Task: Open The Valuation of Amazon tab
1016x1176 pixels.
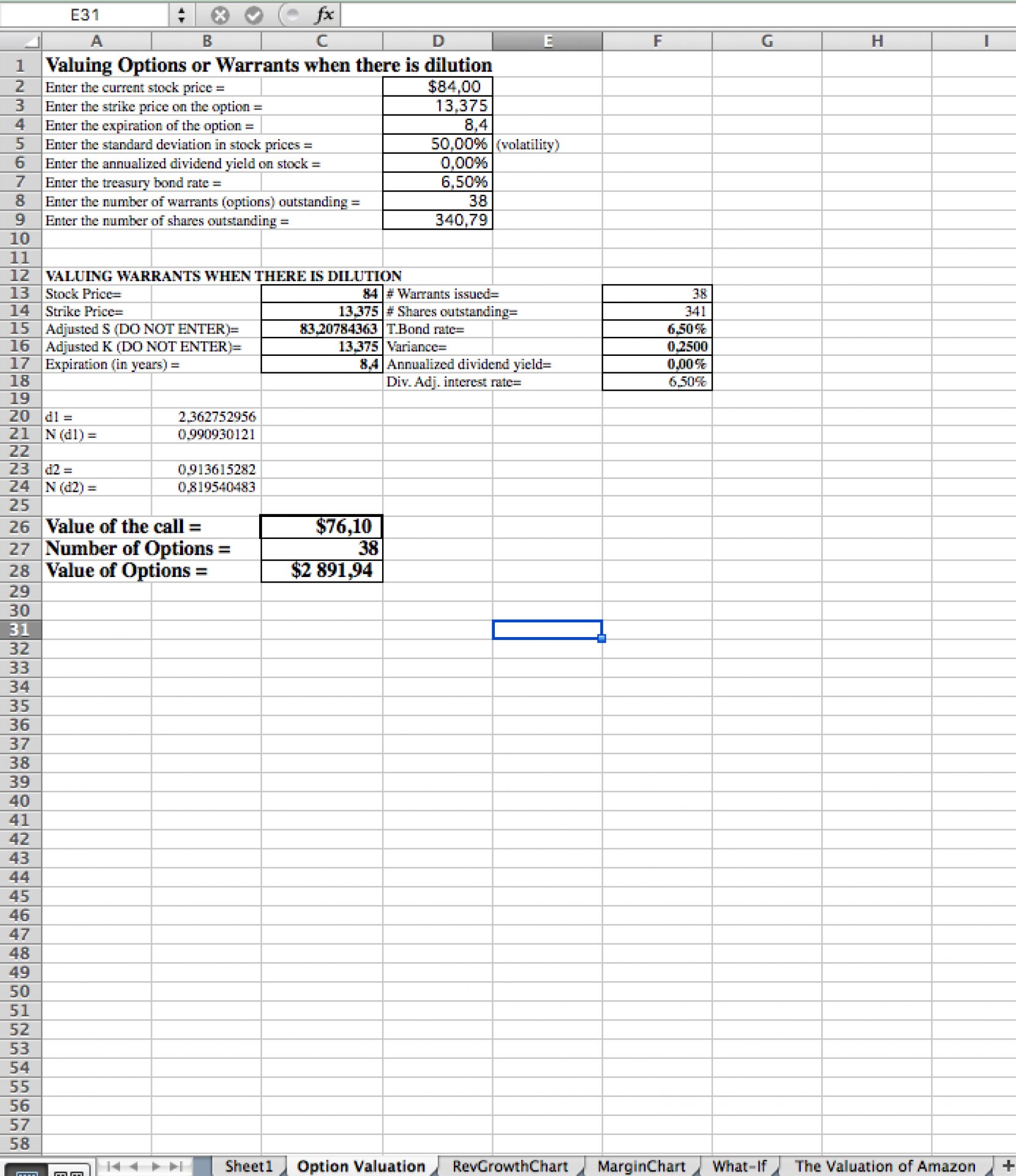Action: [885, 1166]
